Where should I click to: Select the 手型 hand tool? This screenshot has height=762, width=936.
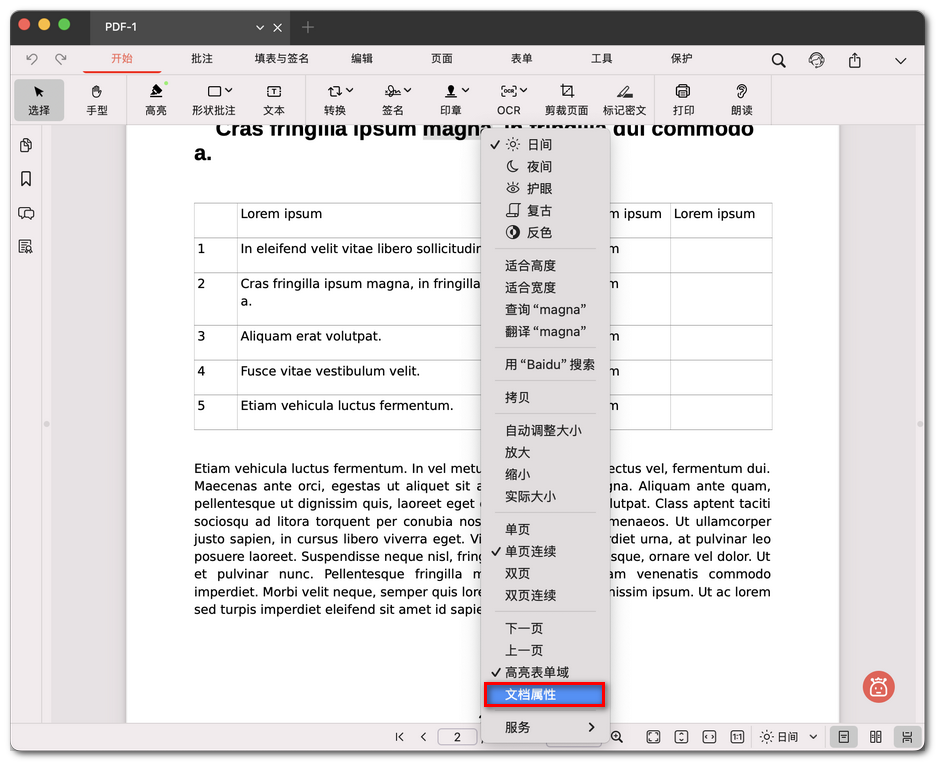(97, 99)
